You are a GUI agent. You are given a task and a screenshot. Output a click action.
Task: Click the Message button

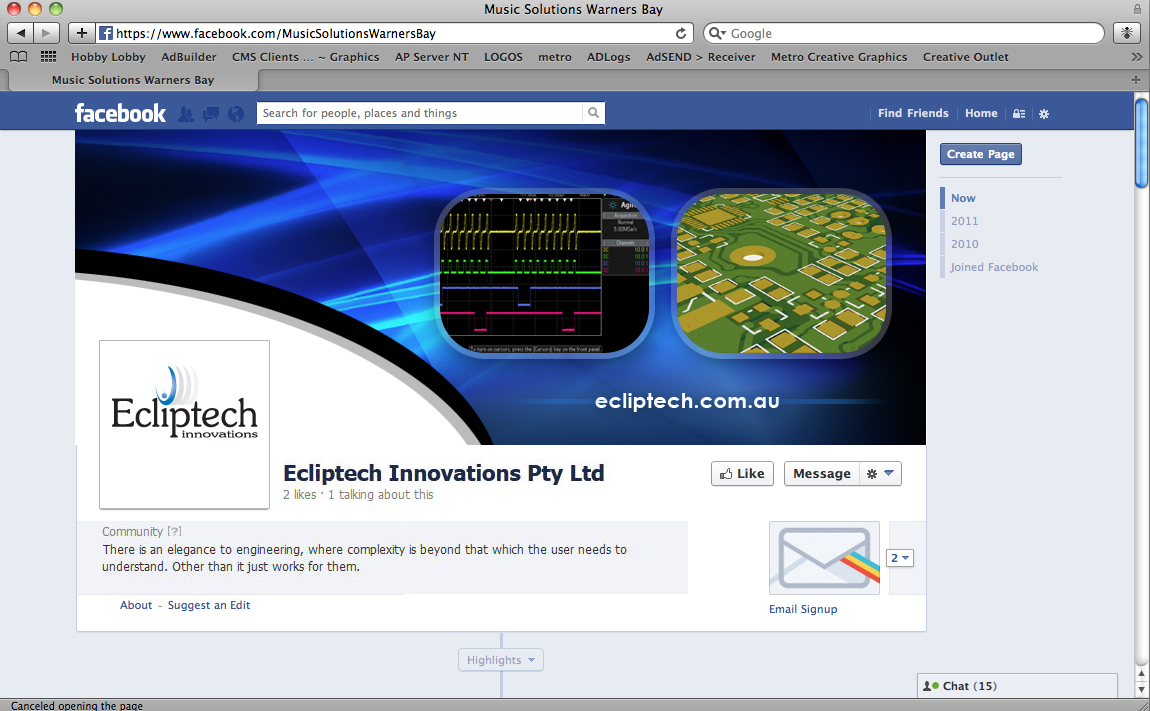821,473
